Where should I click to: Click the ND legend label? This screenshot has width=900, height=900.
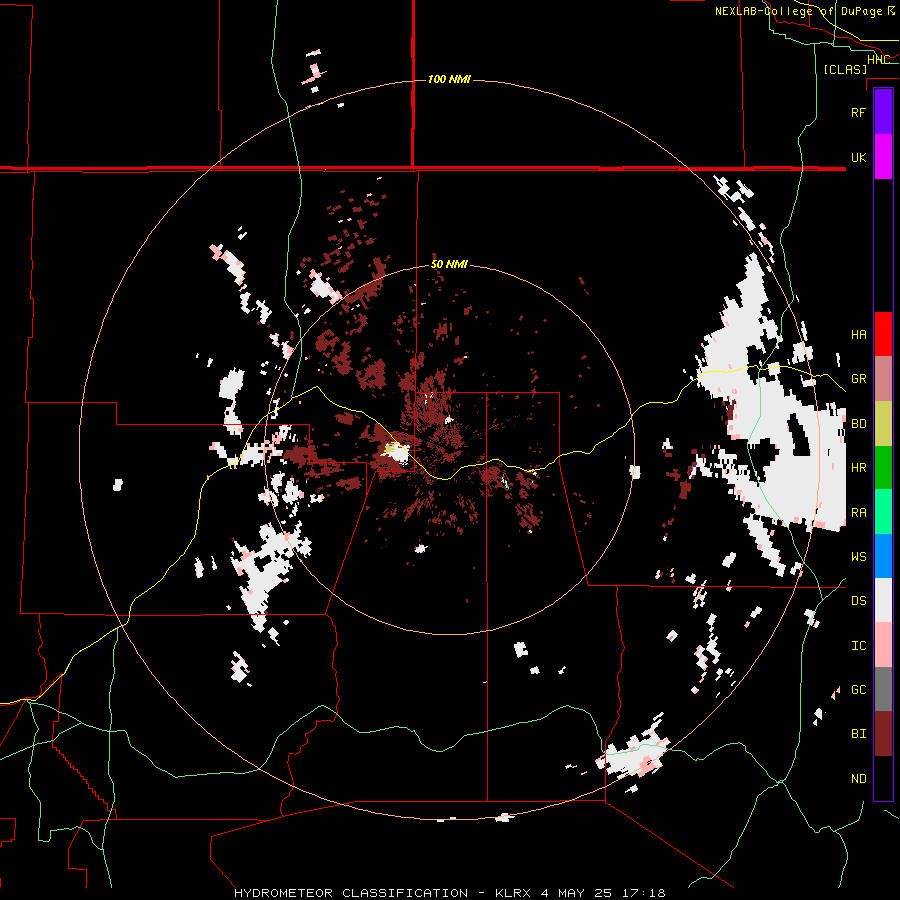point(858,778)
